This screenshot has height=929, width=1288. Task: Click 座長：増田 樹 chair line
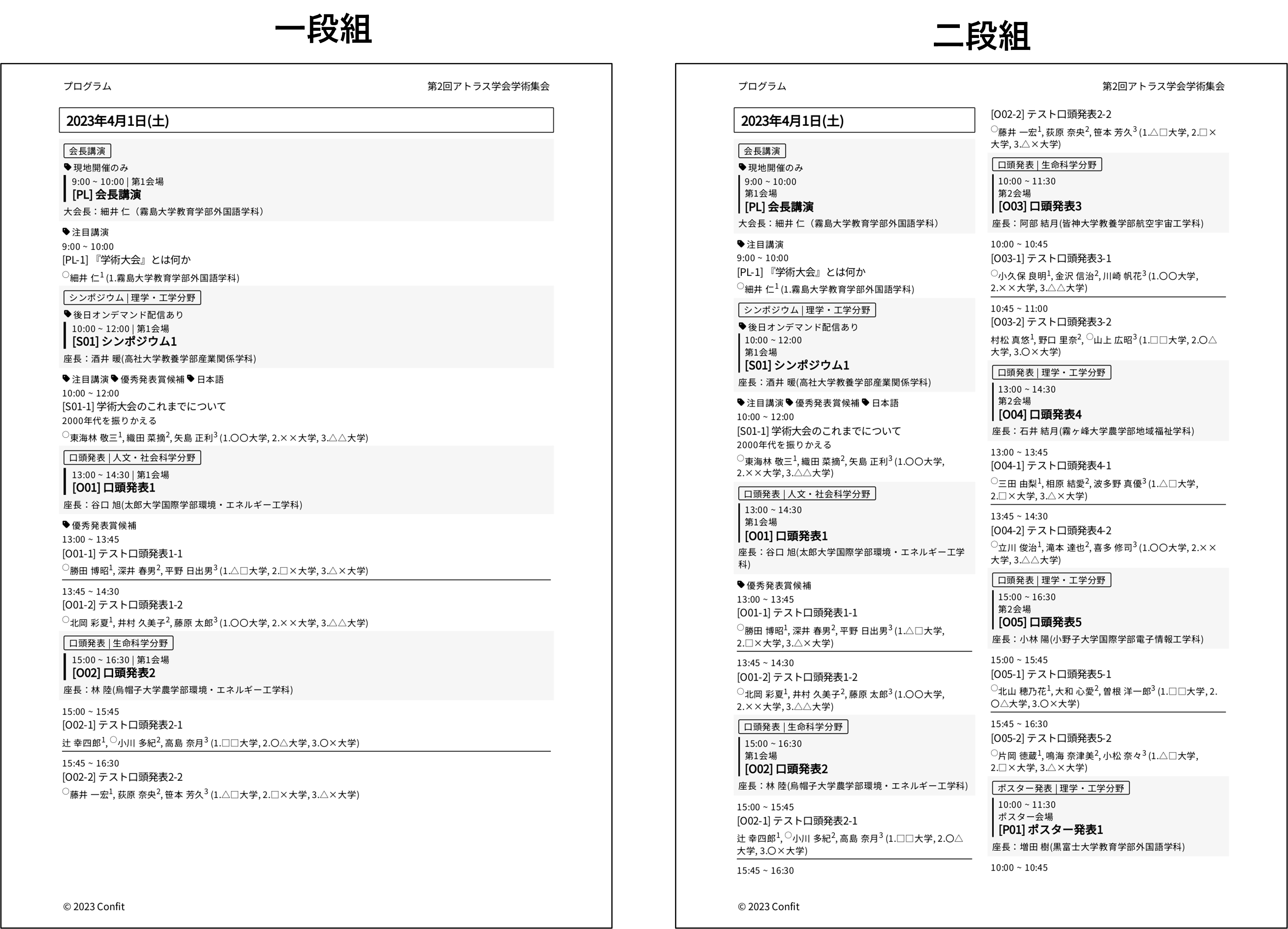click(1088, 847)
